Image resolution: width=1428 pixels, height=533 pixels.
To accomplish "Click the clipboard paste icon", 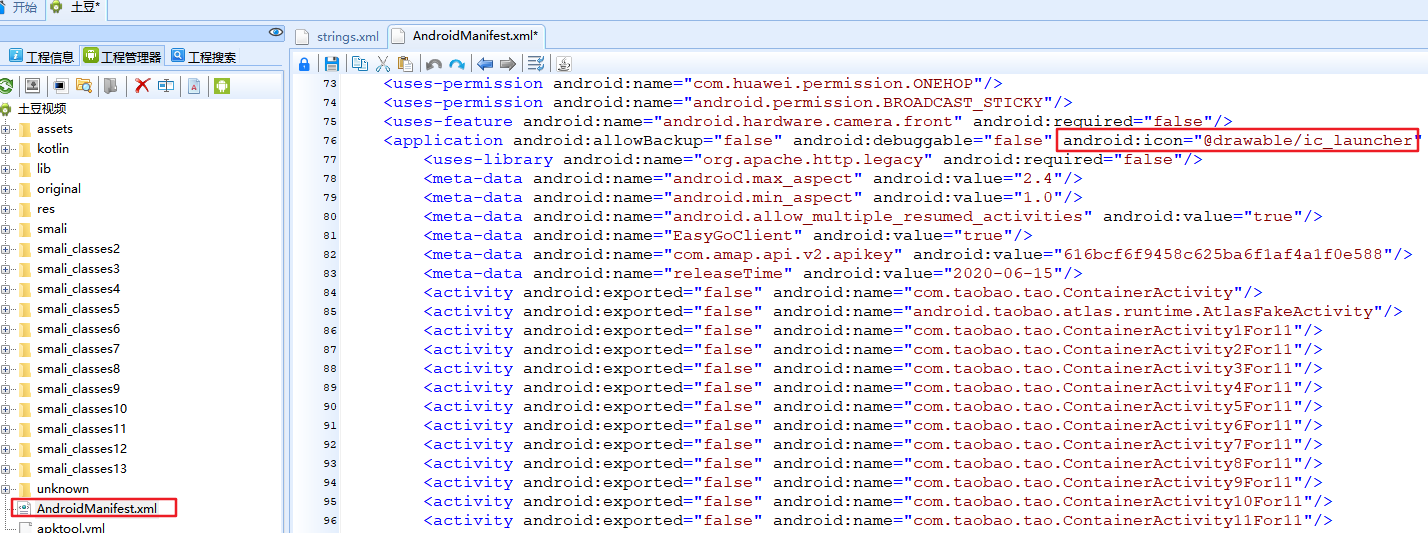I will click(x=404, y=63).
